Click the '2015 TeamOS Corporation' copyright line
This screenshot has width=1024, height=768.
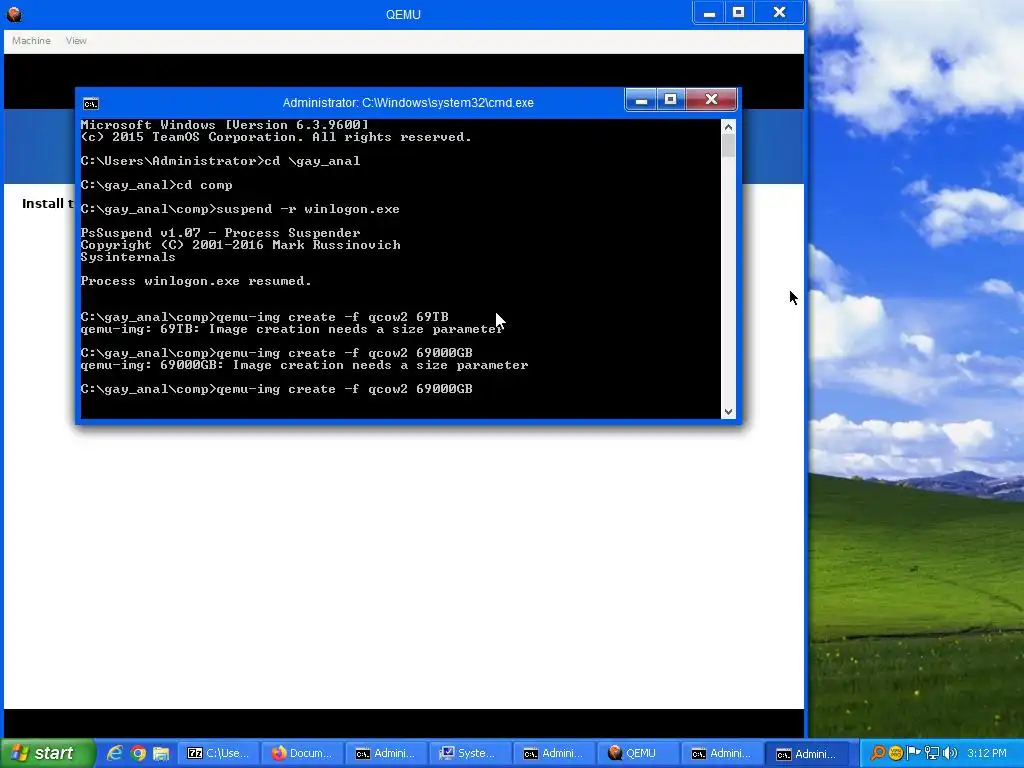point(276,137)
